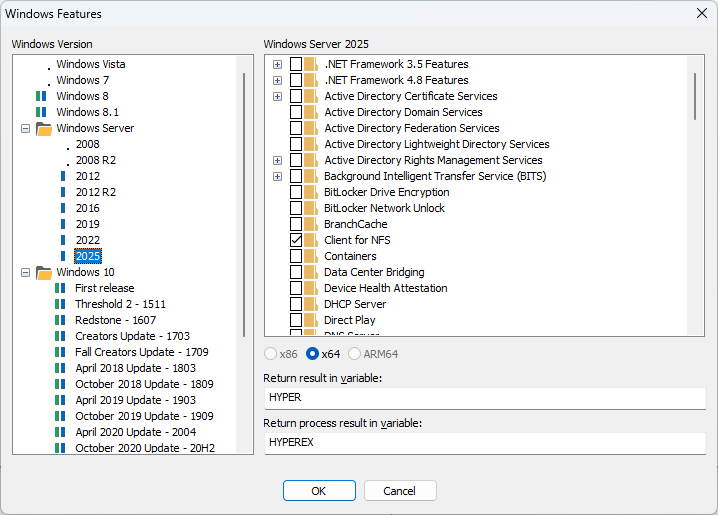Screen dimensions: 718x515
Task: Click the Return process result variable field
Action: coord(485,443)
